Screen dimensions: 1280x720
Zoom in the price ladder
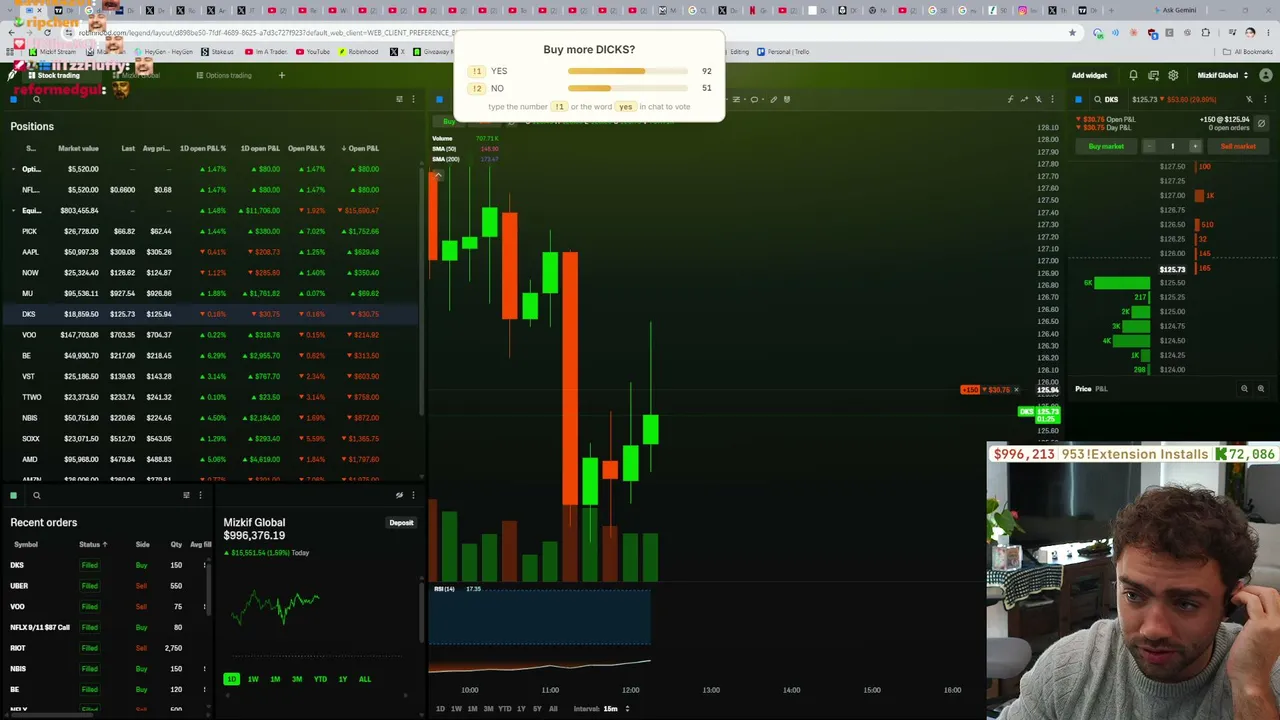1260,389
